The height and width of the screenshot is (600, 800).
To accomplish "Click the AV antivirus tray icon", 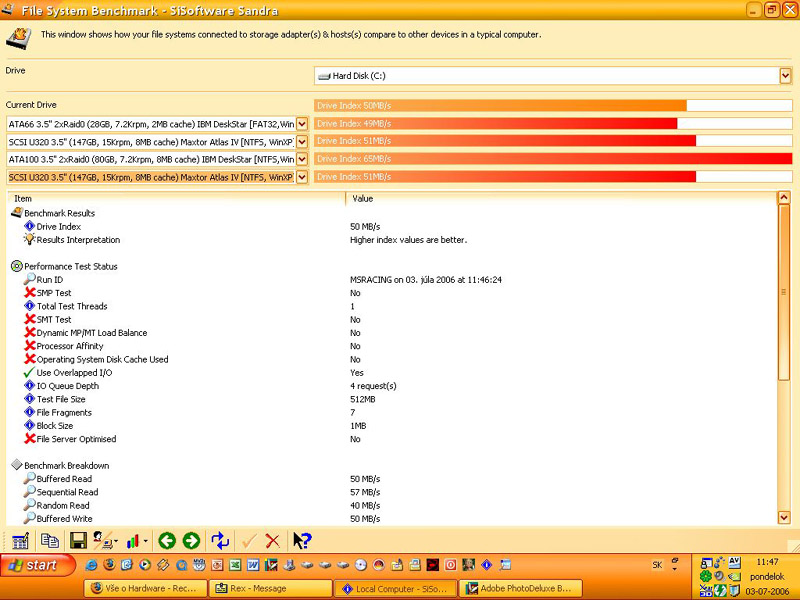I will pyautogui.click(x=734, y=562).
